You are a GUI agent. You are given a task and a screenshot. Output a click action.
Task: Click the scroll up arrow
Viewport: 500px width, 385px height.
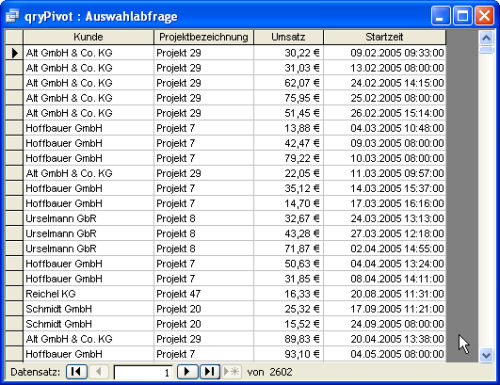pyautogui.click(x=486, y=38)
